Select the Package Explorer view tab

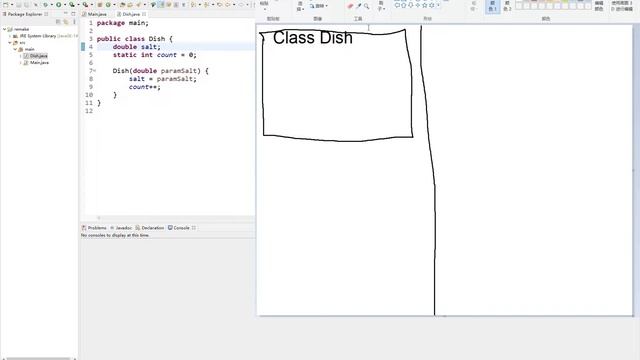pyautogui.click(x=25, y=14)
